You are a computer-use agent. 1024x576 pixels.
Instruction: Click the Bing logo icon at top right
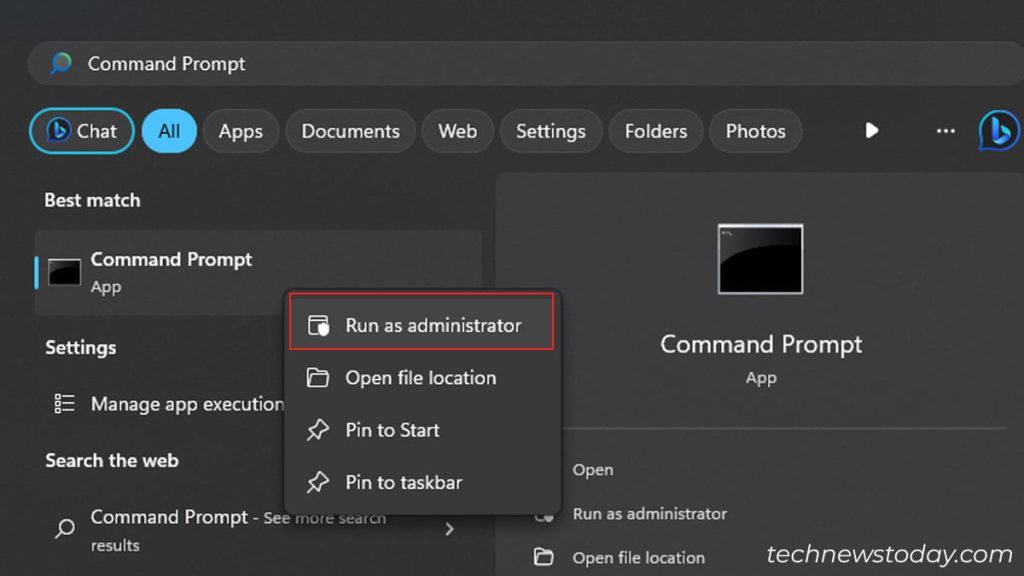[998, 131]
